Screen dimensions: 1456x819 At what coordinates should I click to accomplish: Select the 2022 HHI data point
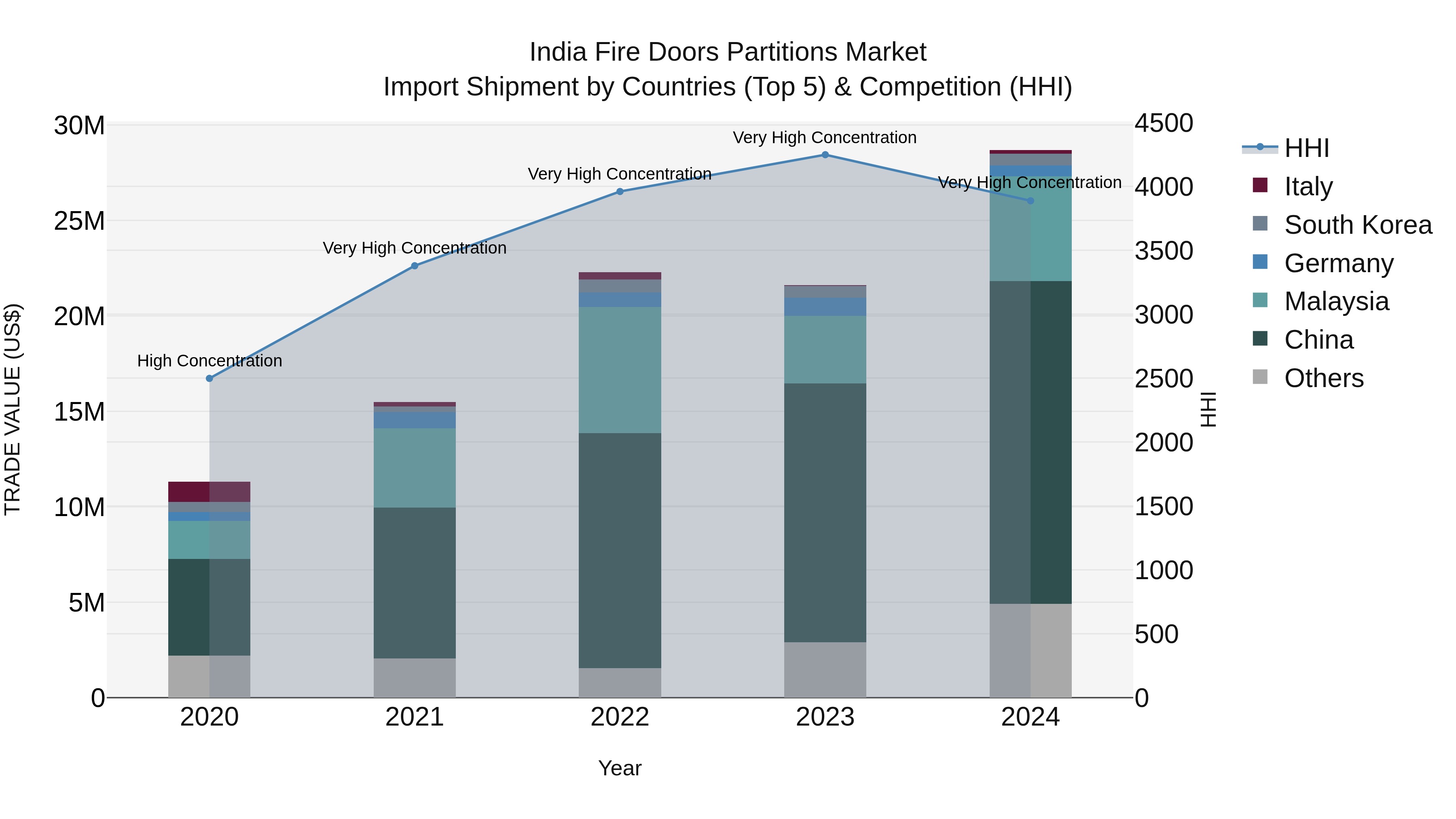point(620,192)
